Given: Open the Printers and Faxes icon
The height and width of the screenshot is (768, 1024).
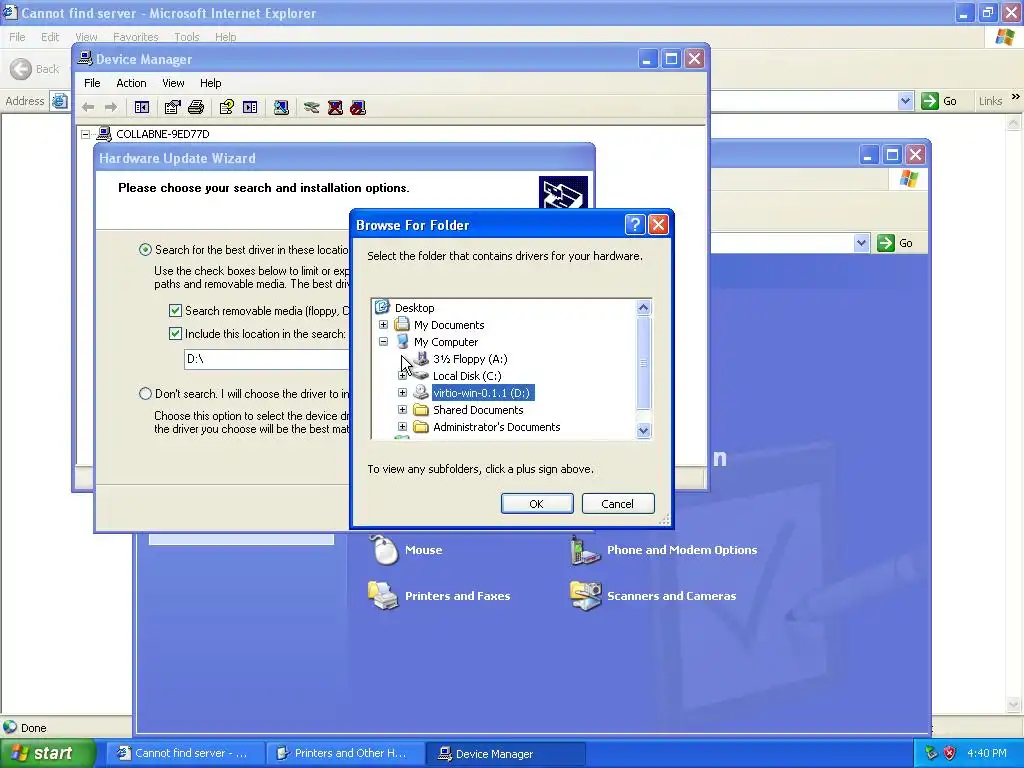Looking at the screenshot, I should pos(383,595).
